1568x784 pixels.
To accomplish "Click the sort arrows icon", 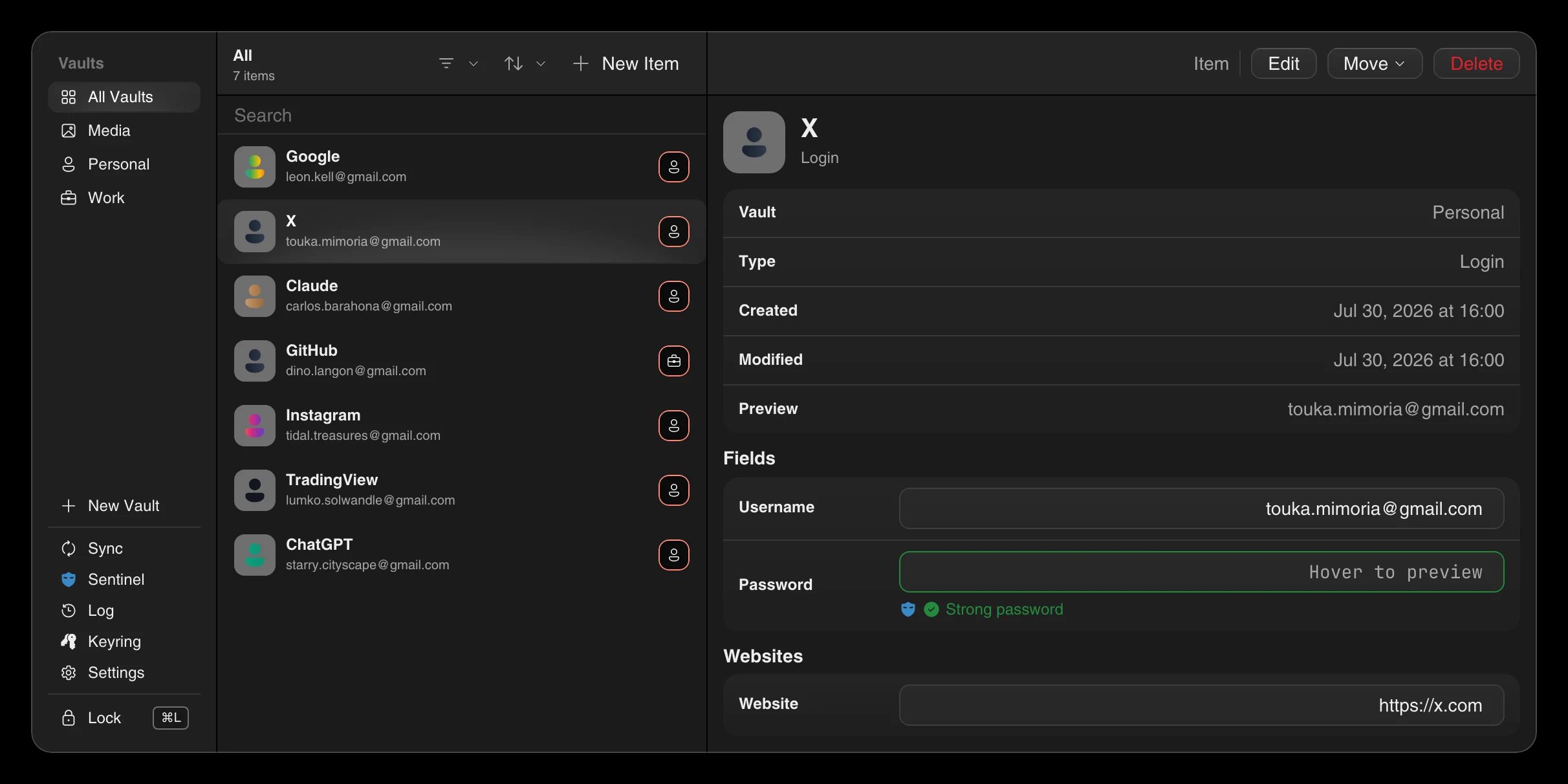I will click(514, 63).
